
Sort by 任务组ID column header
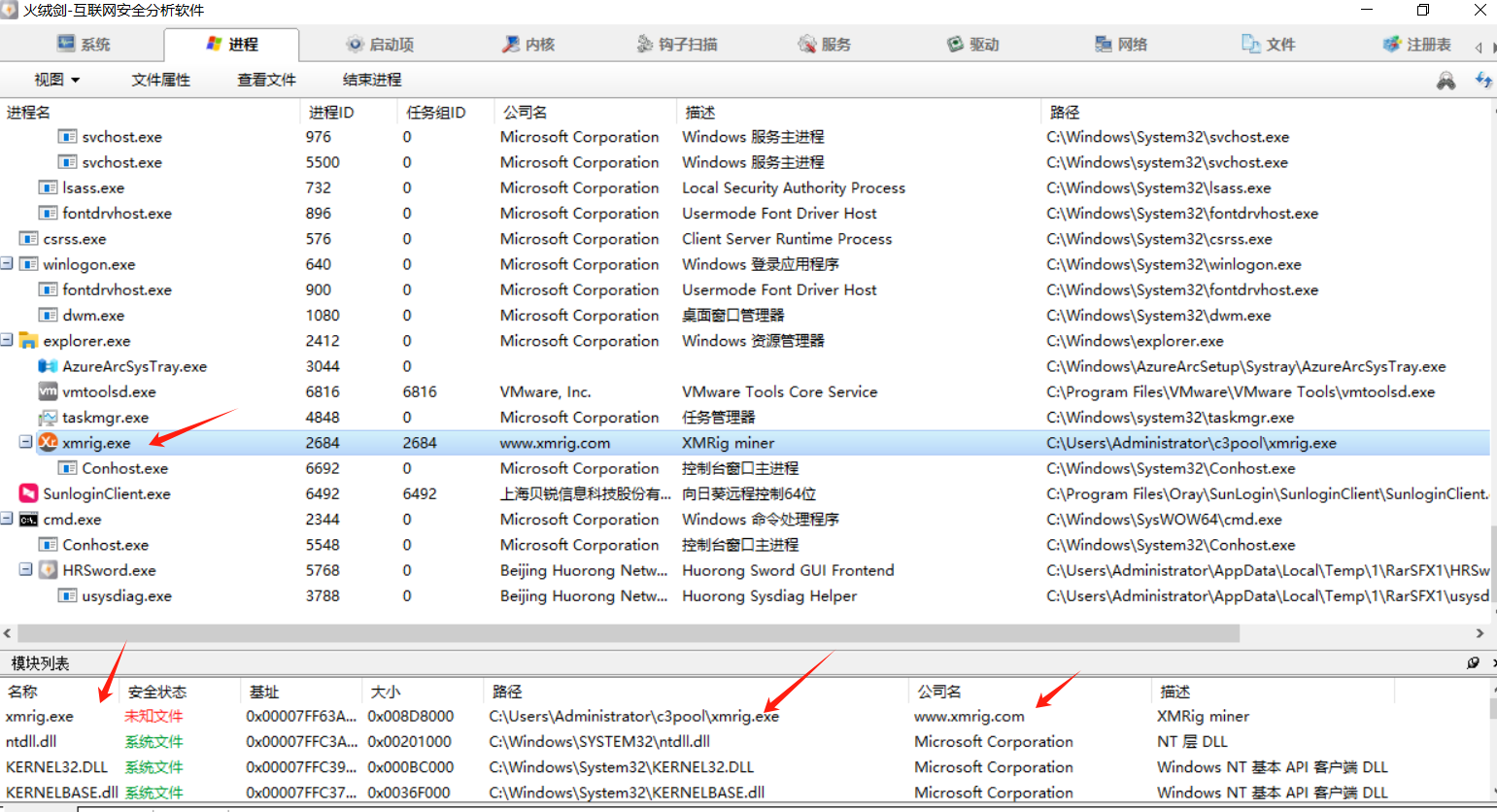point(445,113)
